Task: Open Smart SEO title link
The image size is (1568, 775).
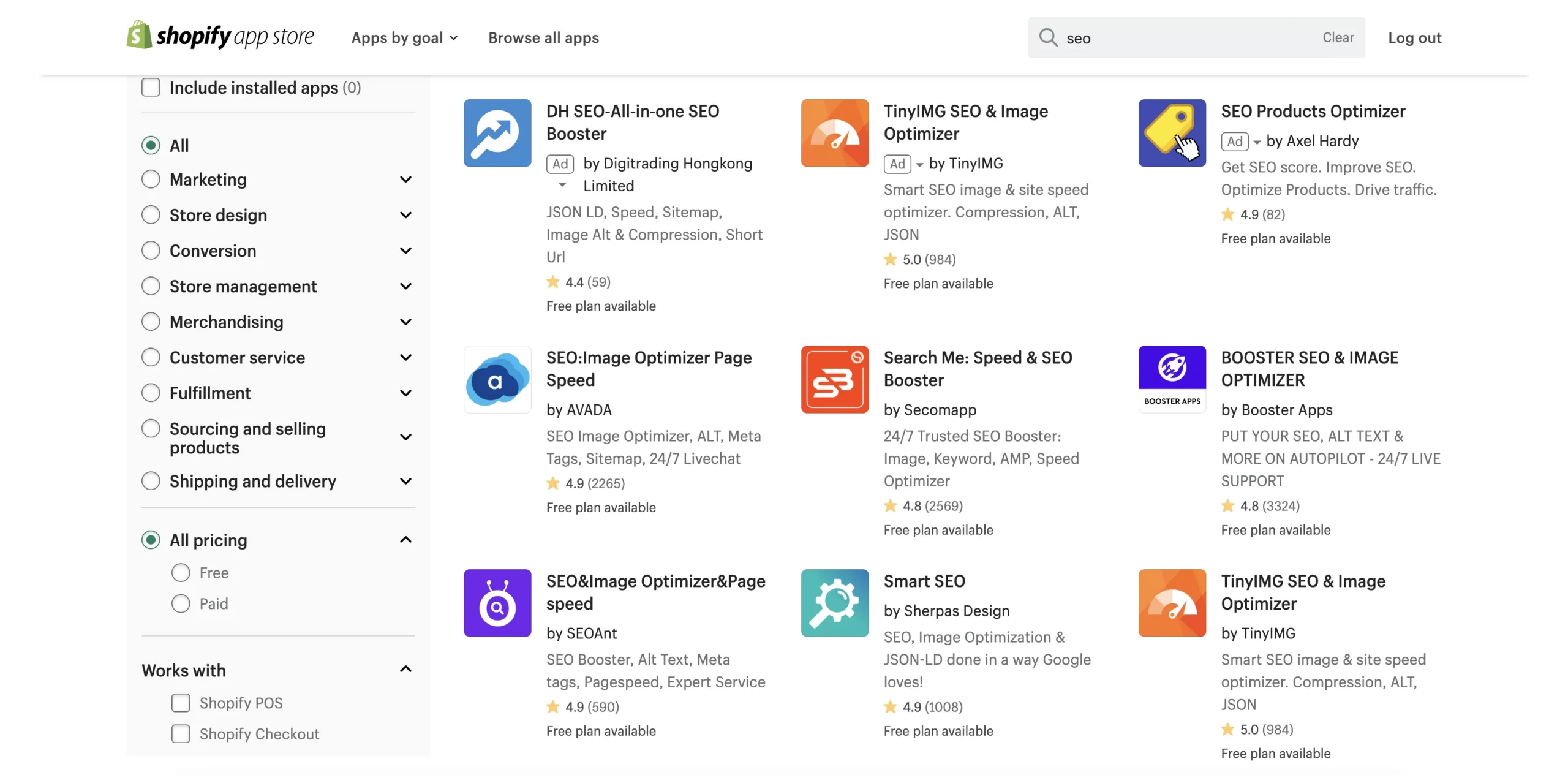Action: click(x=924, y=580)
